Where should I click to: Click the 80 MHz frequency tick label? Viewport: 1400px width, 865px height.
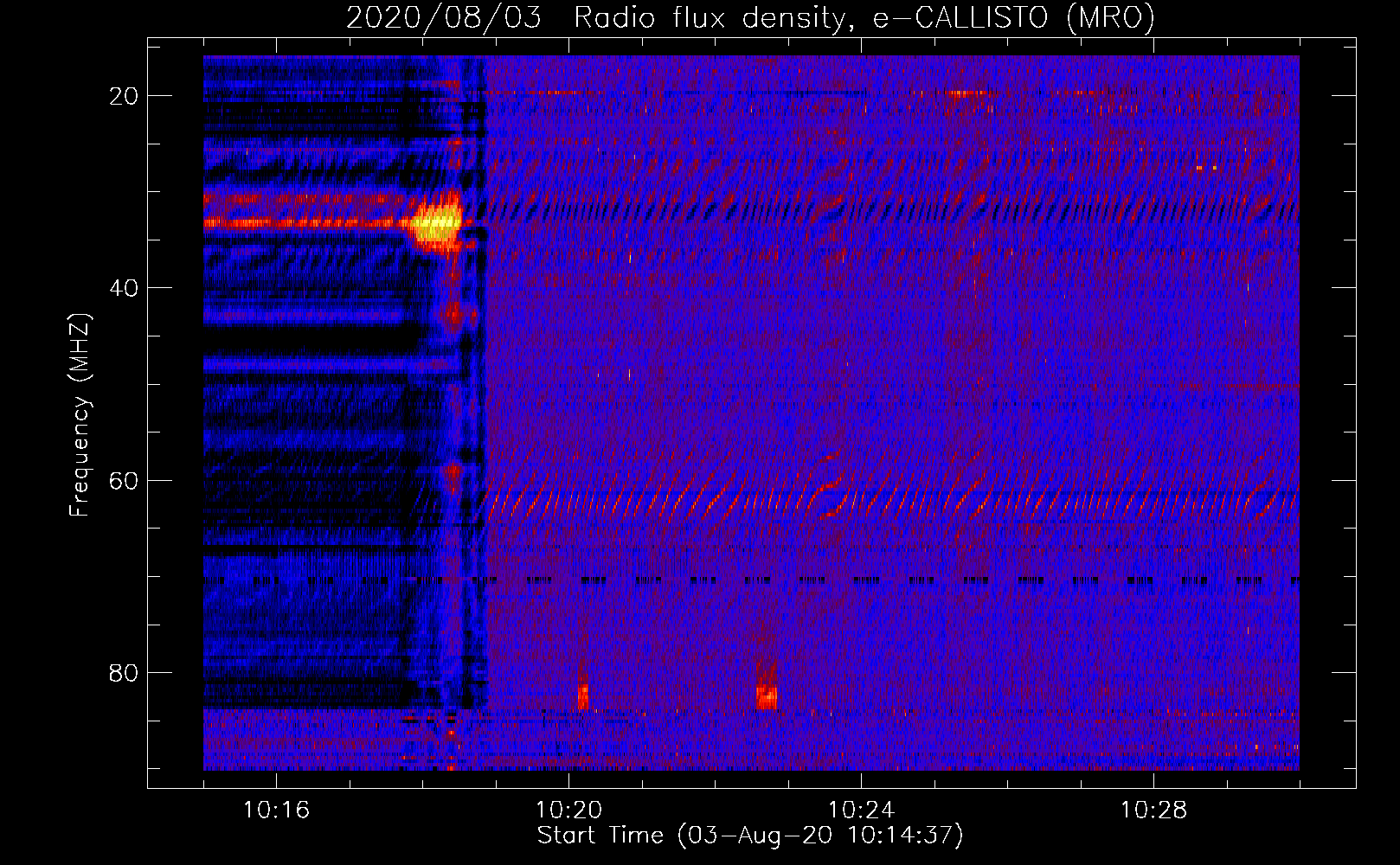tap(124, 672)
